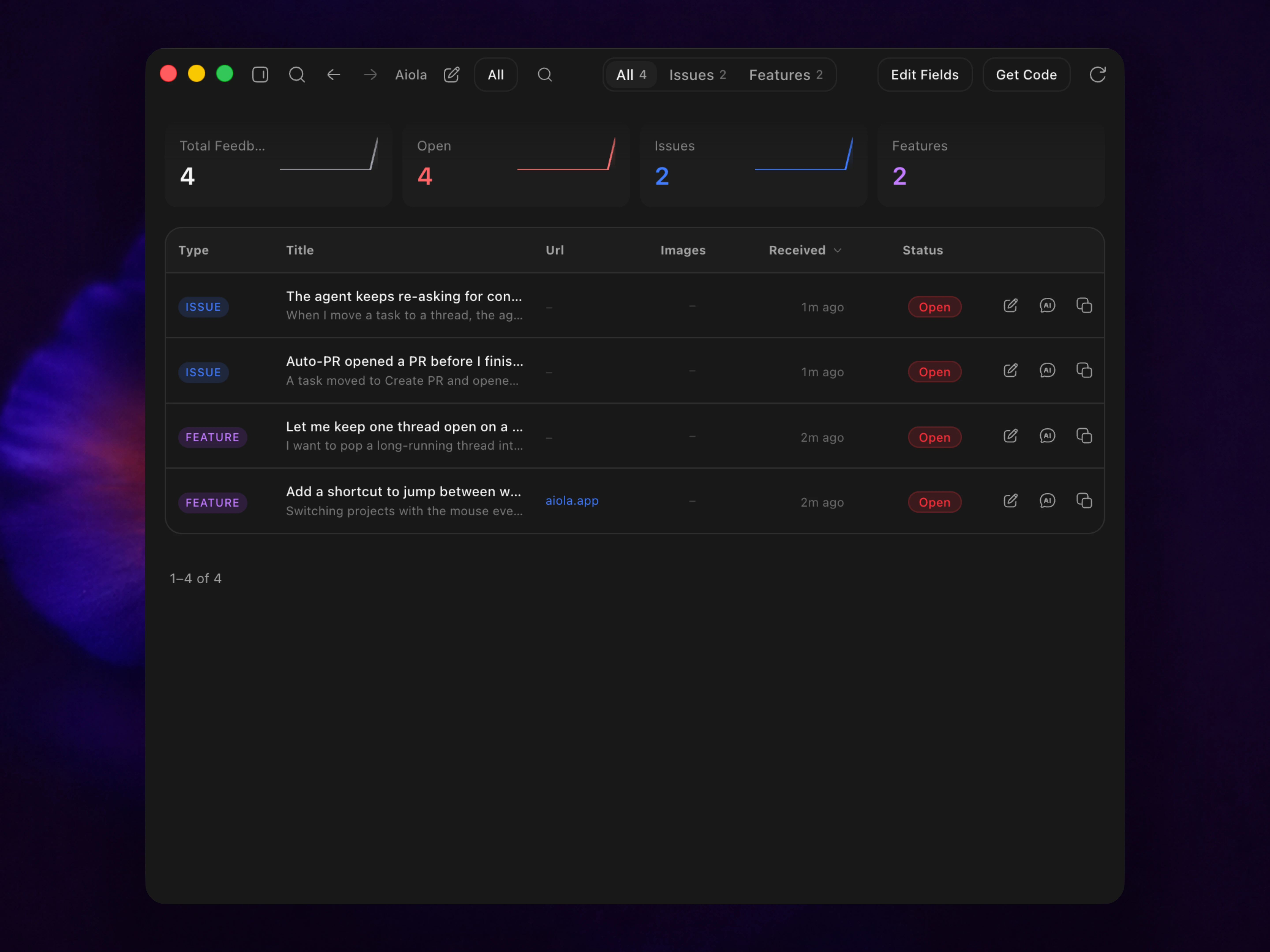1270x952 pixels.
Task: Switch to the All 4 tab
Action: (x=631, y=75)
